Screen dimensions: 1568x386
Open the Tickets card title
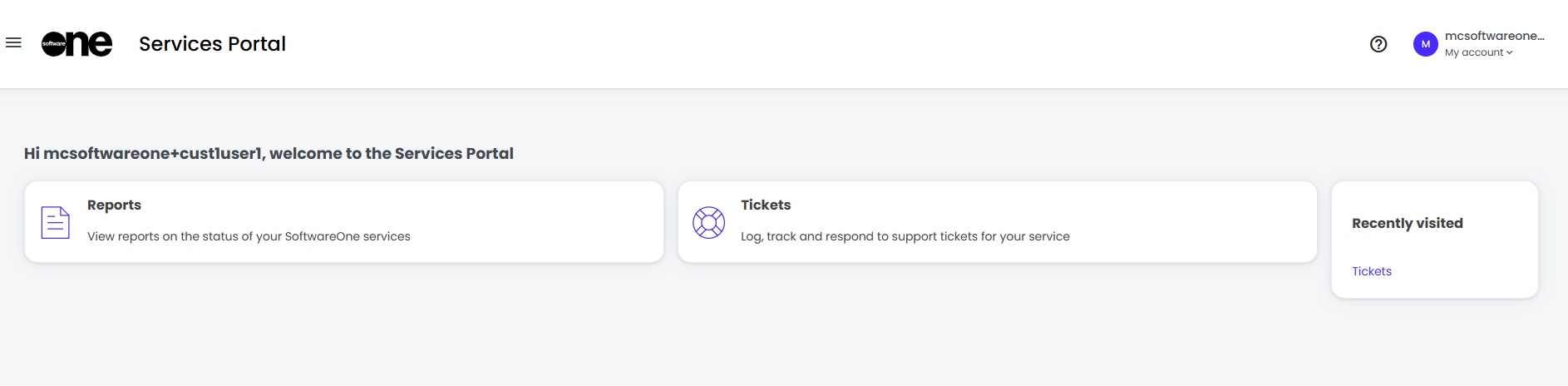pyautogui.click(x=766, y=205)
